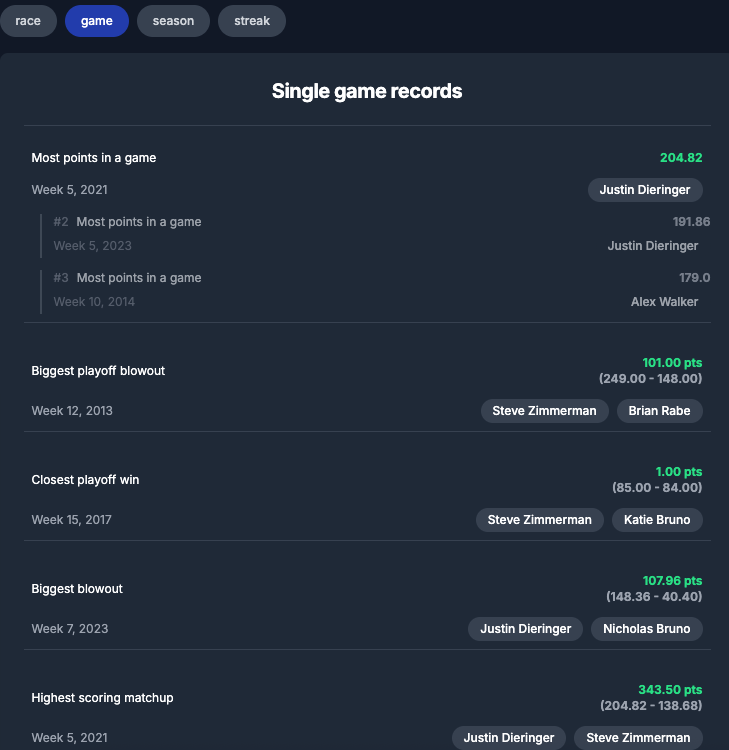Click Justin Dieringer in Highest scoring matchup

tap(508, 738)
